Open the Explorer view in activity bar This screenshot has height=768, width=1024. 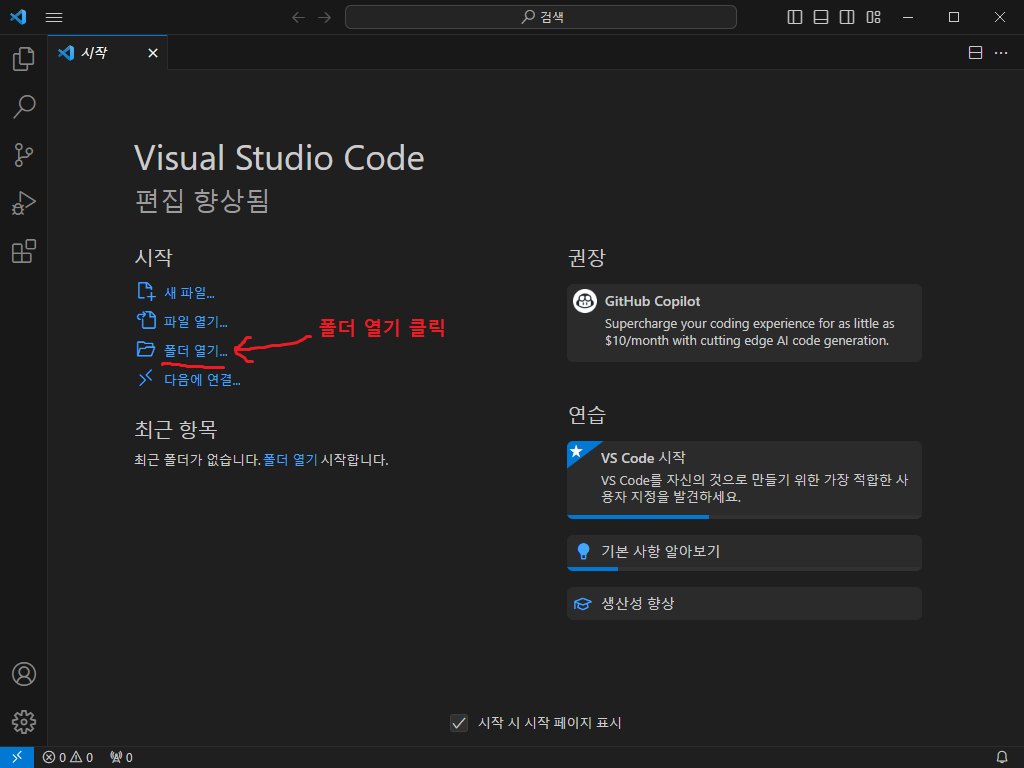click(24, 59)
